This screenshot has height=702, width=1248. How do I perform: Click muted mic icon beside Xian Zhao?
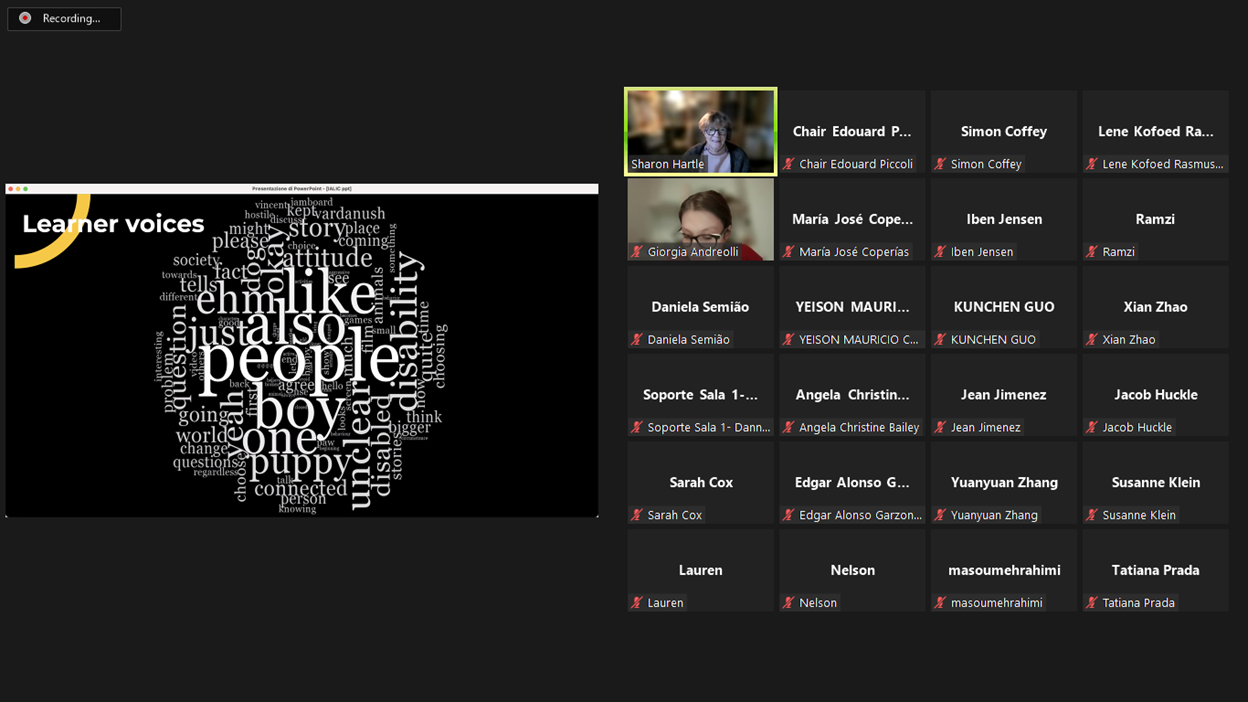pyautogui.click(x=1092, y=340)
